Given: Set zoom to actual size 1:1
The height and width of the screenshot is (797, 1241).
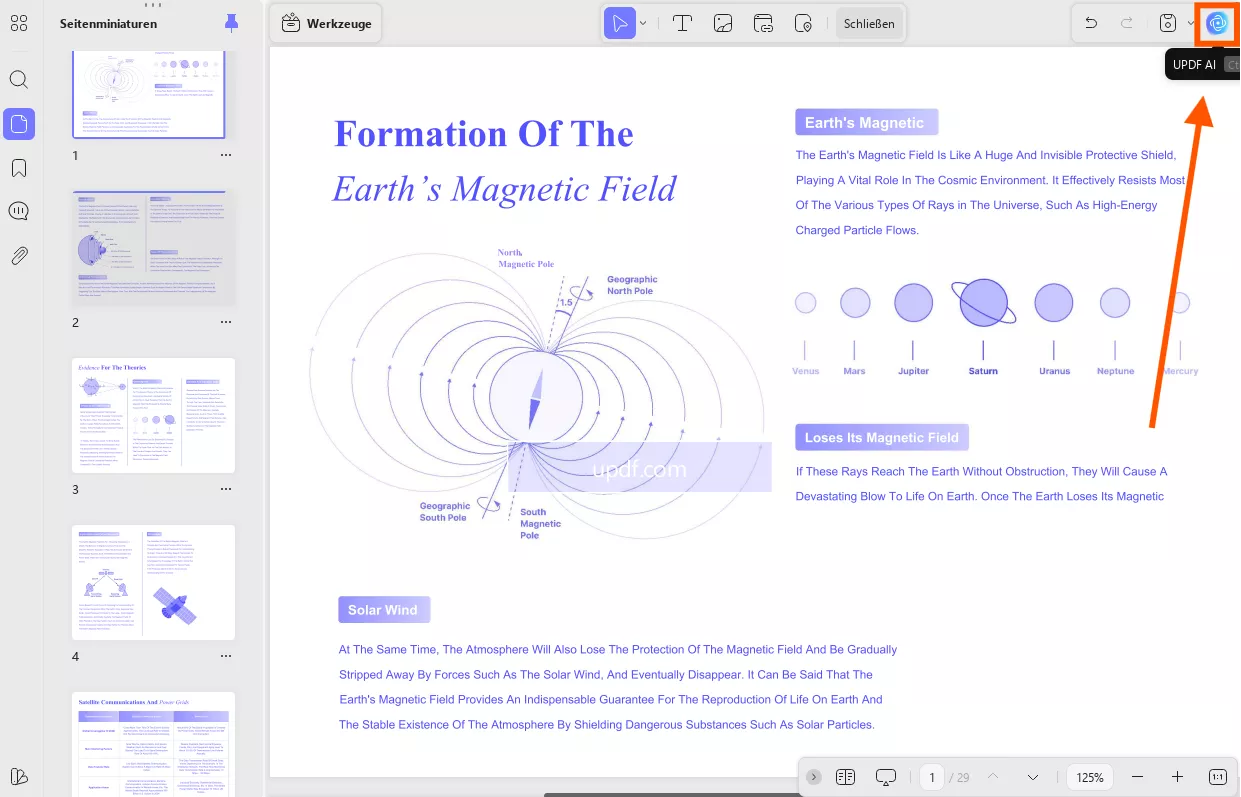Looking at the screenshot, I should [x=1218, y=777].
